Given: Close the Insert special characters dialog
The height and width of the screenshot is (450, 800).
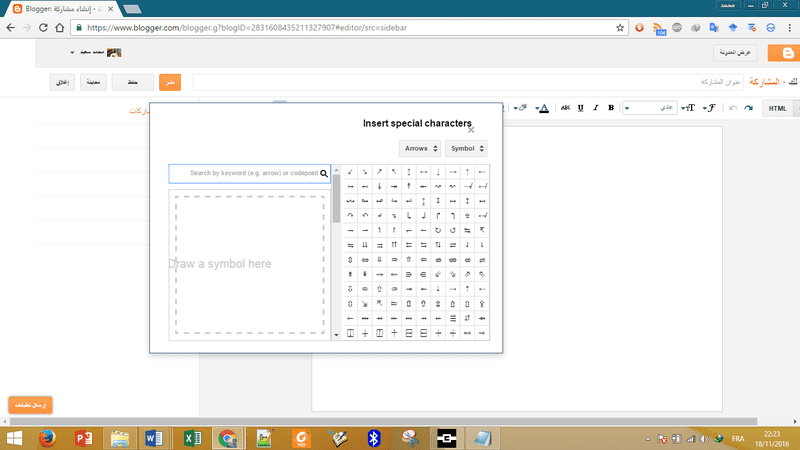Looking at the screenshot, I should (471, 129).
